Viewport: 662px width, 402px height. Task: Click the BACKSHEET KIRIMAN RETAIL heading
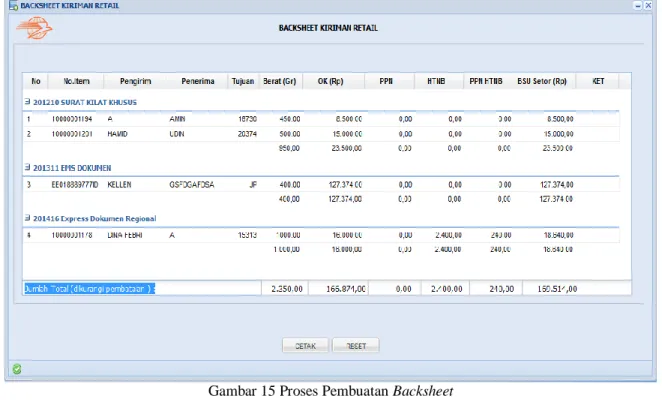coord(328,28)
